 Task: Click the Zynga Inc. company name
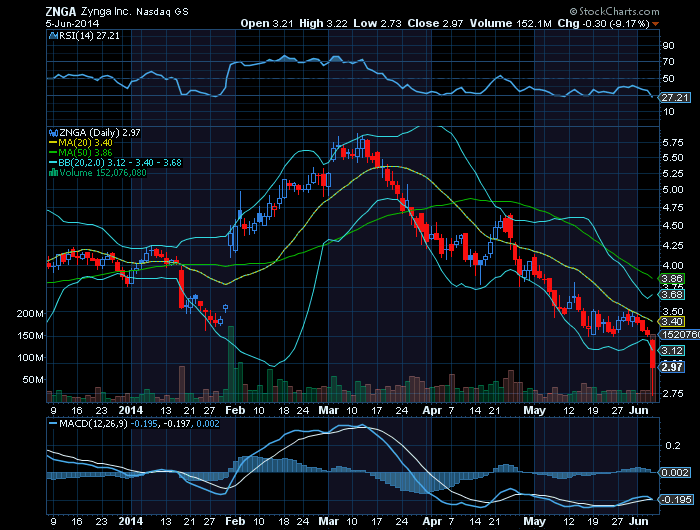(x=106, y=12)
